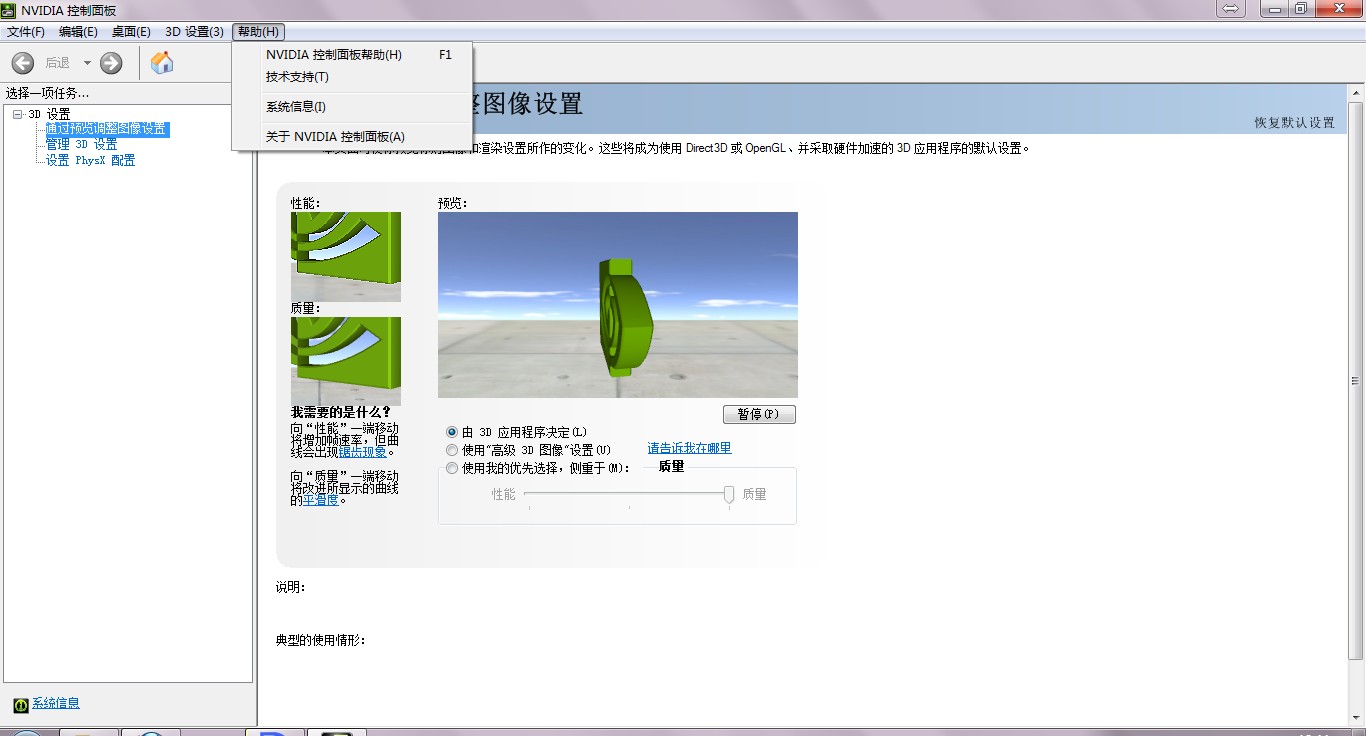Select 使用"高级 3D 图像"设置(U) radio button

pos(452,450)
